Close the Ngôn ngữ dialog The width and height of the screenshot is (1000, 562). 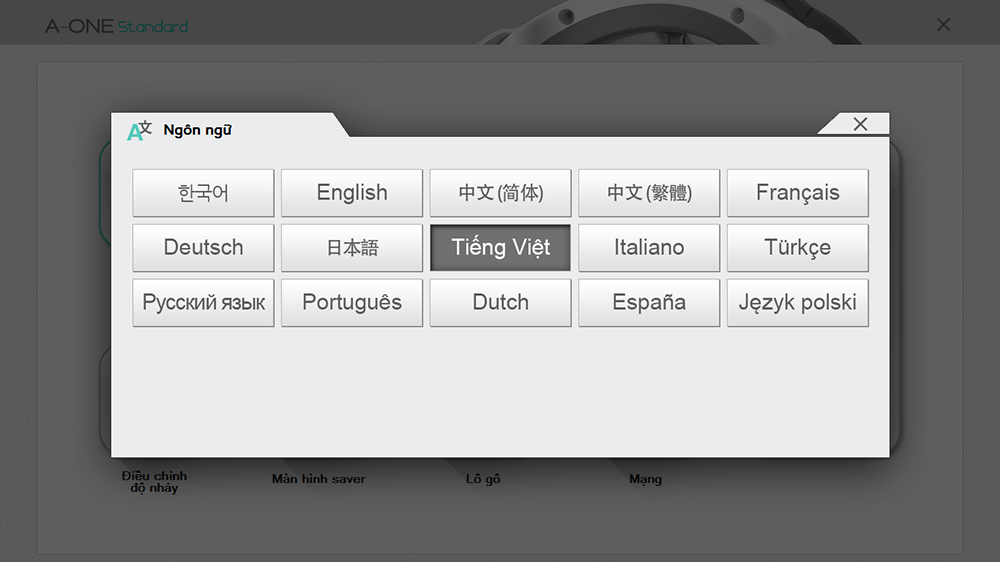[859, 124]
